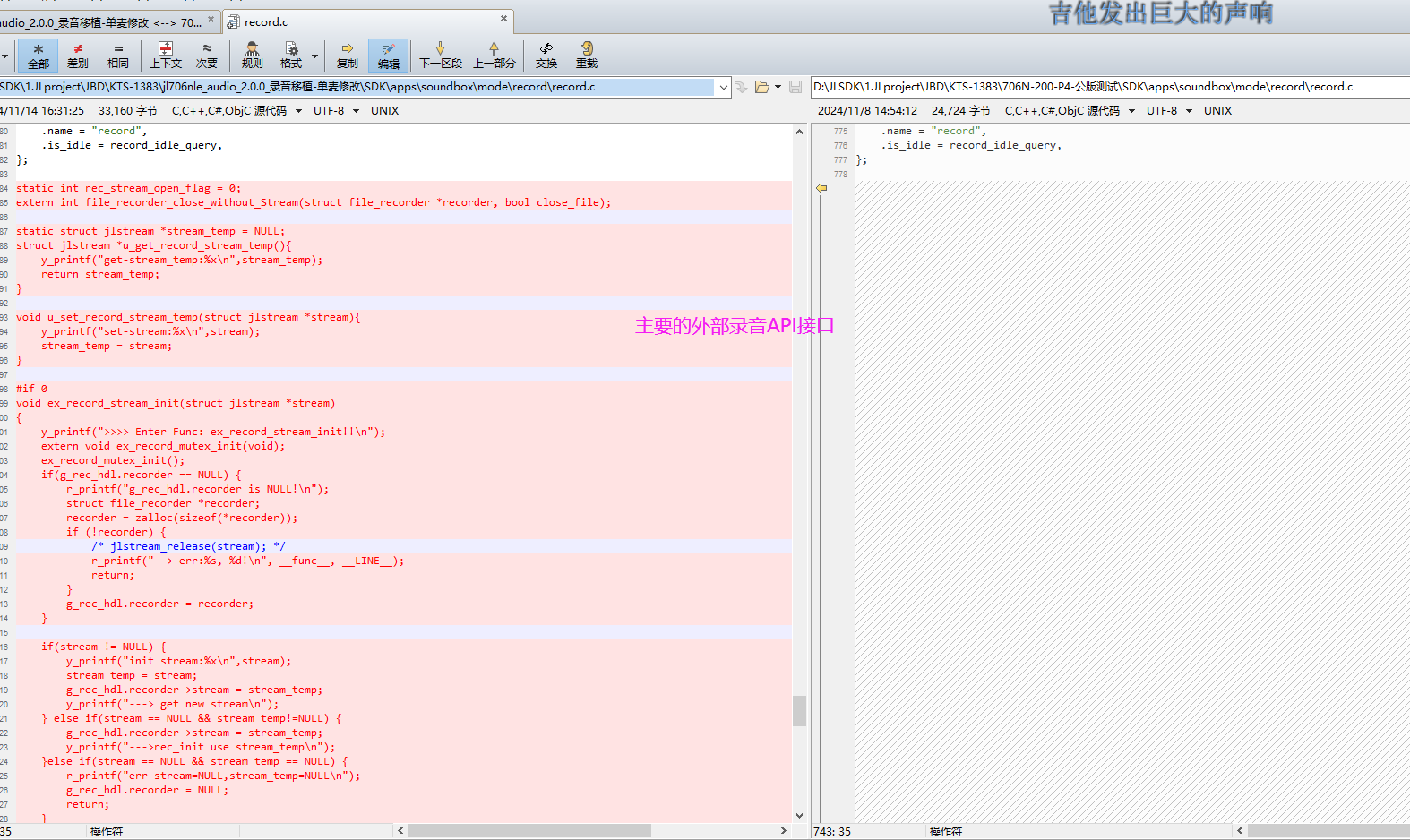This screenshot has height=840, width=1410.
Task: Click the left pane UNIX line-ending label
Action: coord(385,111)
